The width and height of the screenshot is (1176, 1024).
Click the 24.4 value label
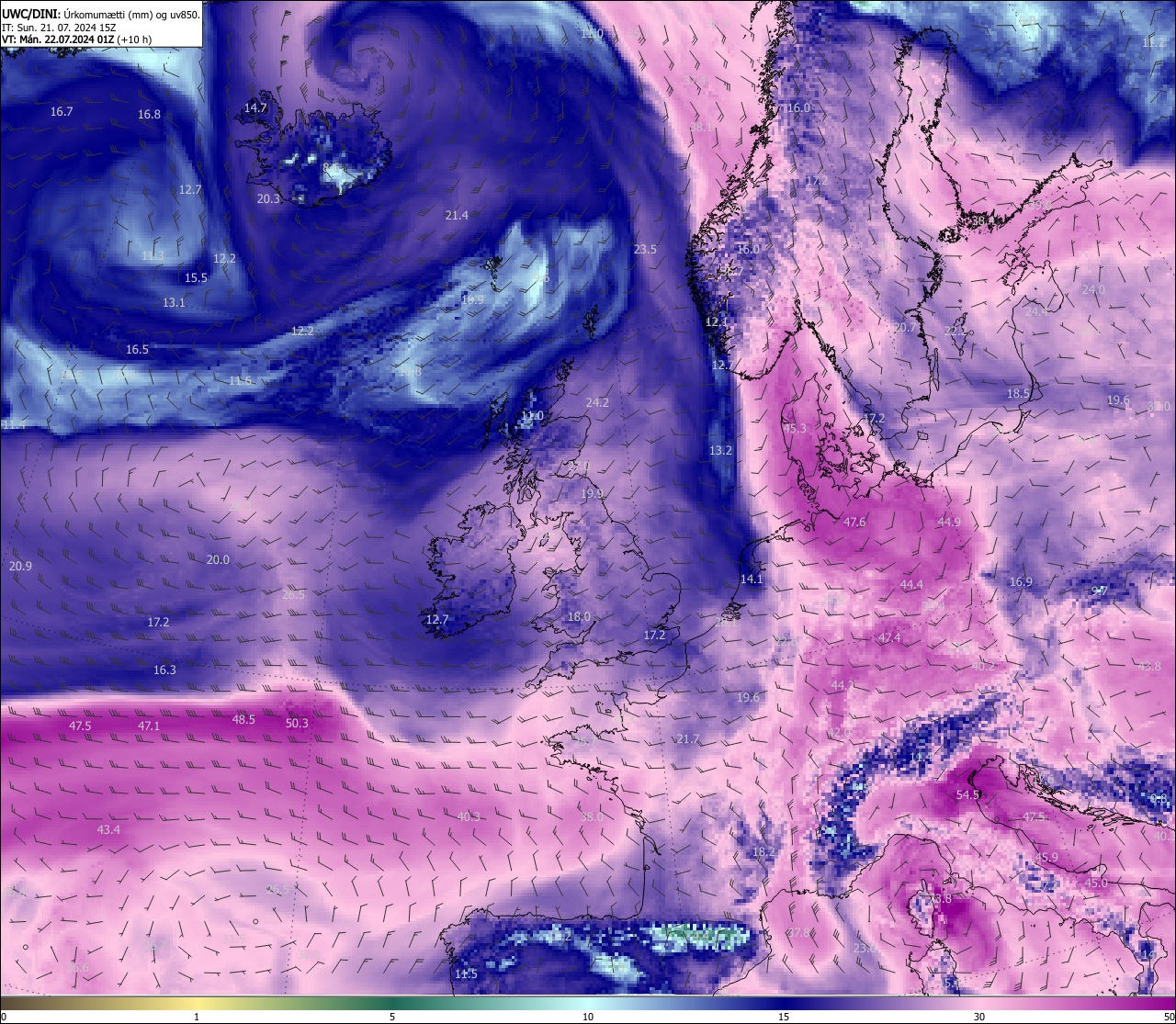click(1035, 311)
